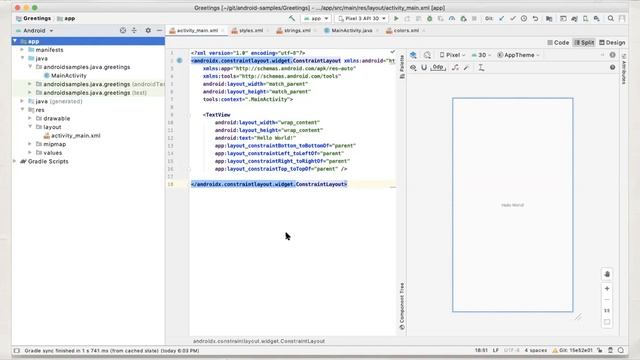Zoom out the preview with minus button
The width and height of the screenshot is (640, 360).
(607, 300)
